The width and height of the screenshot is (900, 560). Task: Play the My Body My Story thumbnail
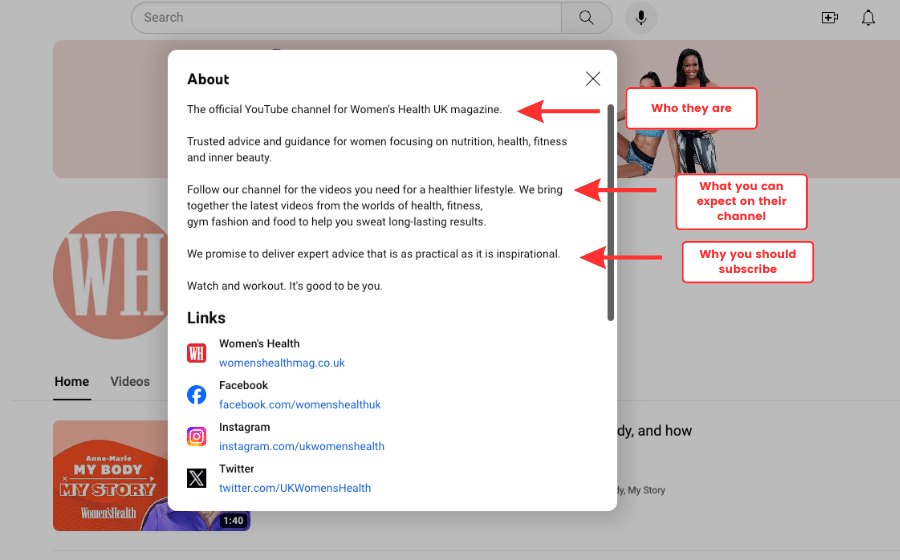110,475
